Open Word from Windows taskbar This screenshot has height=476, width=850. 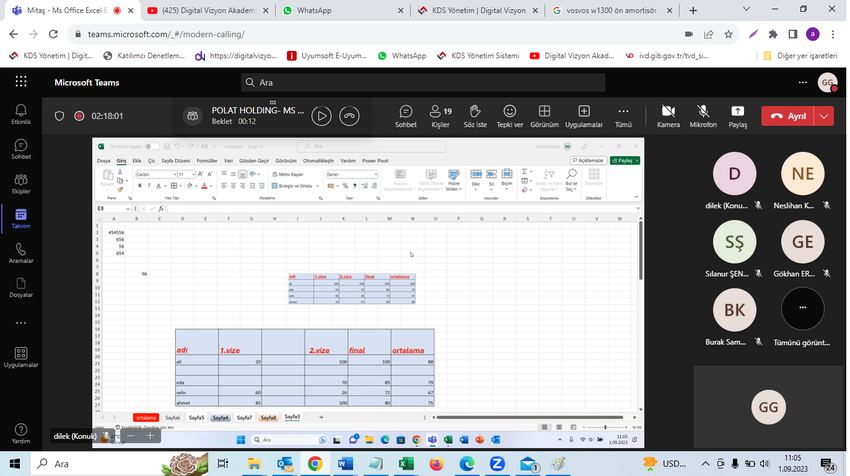pyautogui.click(x=345, y=464)
